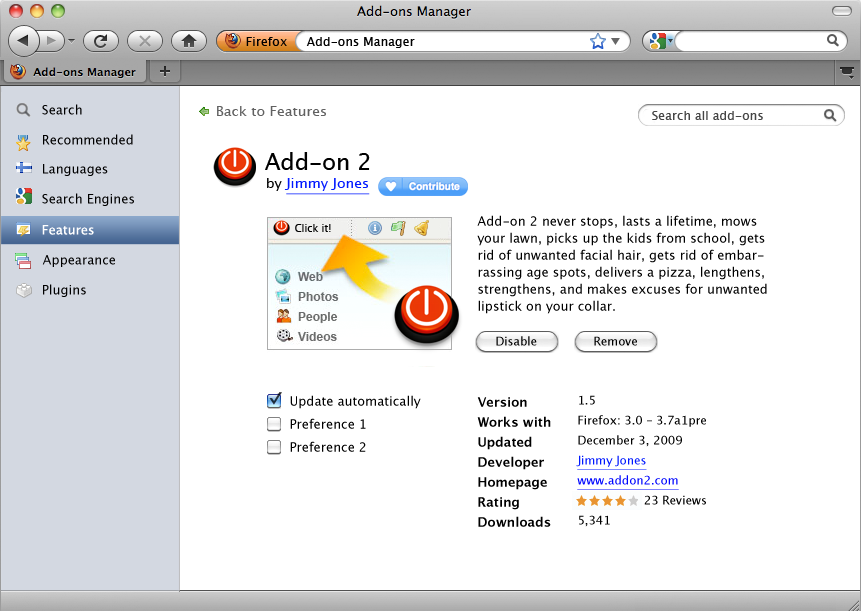Click the Appearance windows icon
The image size is (861, 611).
point(23,261)
